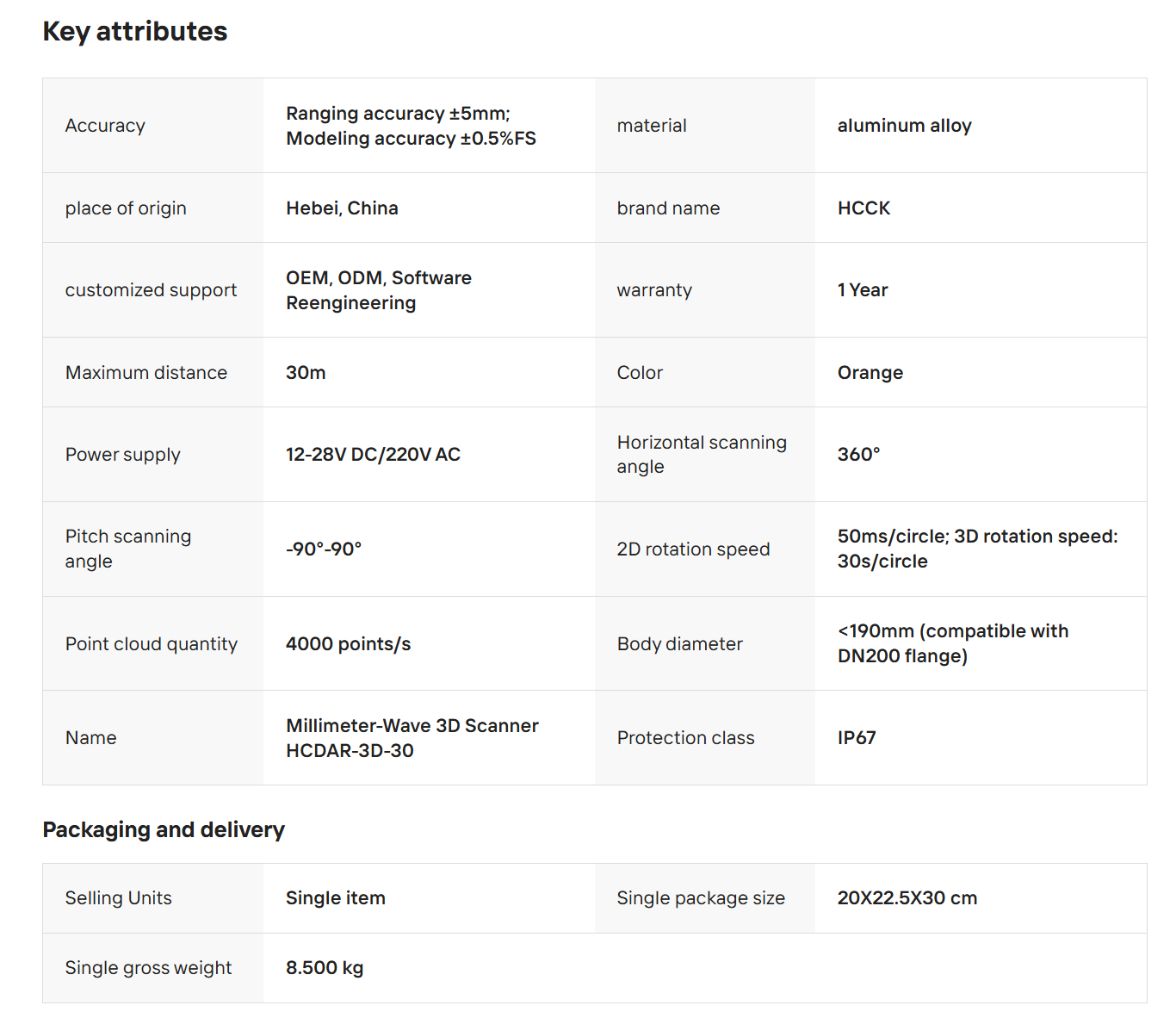Click the Orange color value
Viewport: 1176px width, 1024px height.
[870, 372]
